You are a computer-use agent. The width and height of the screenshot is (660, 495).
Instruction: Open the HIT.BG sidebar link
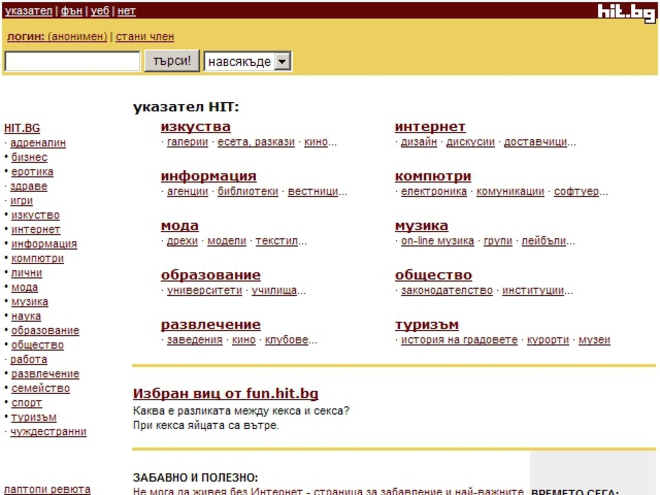pyautogui.click(x=22, y=128)
